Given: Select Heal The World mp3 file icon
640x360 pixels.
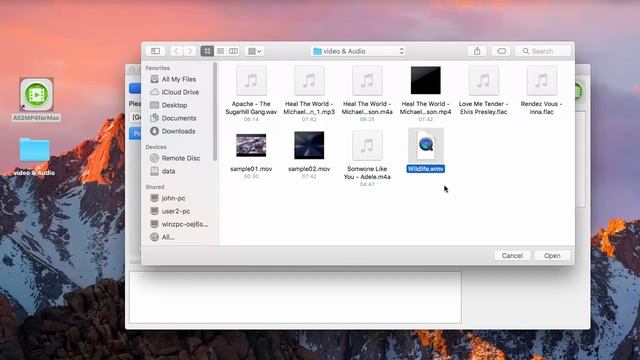Looking at the screenshot, I should pyautogui.click(x=309, y=80).
